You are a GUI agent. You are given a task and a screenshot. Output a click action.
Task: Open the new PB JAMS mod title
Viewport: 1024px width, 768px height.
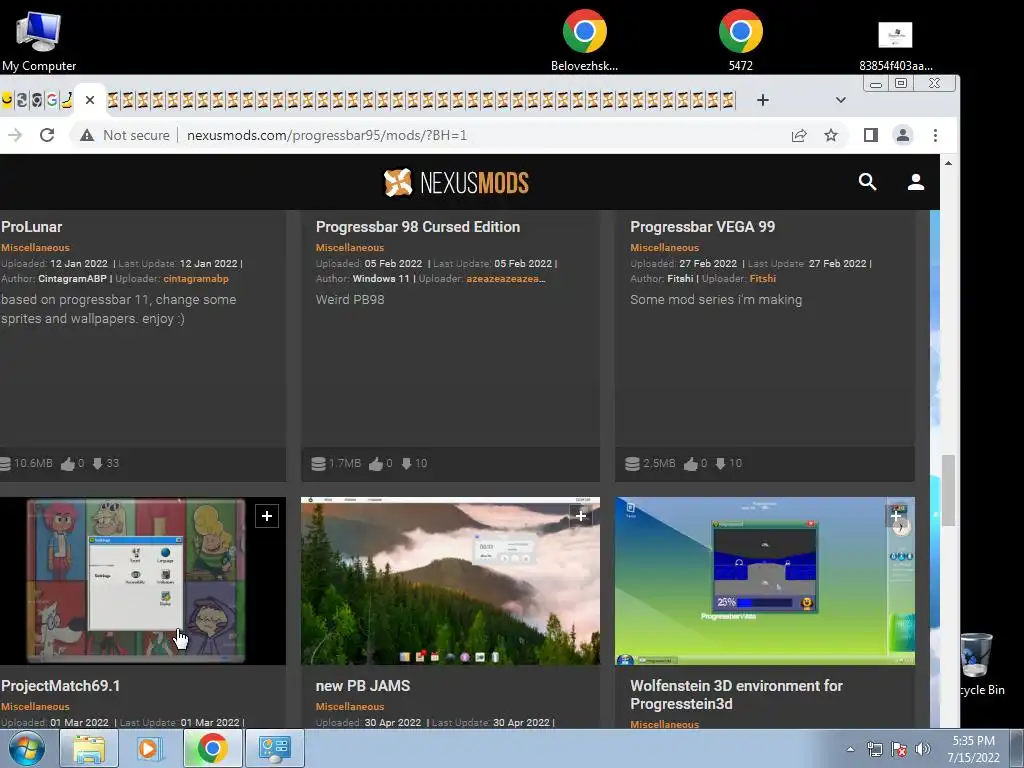[363, 686]
